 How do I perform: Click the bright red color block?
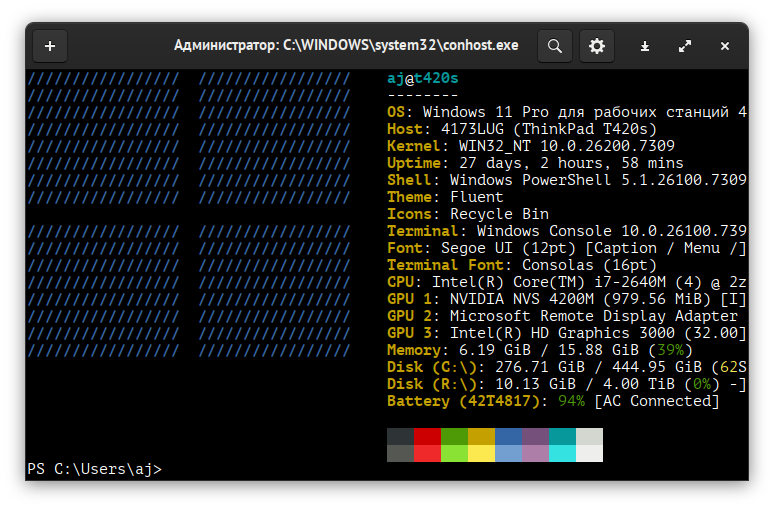(427, 453)
